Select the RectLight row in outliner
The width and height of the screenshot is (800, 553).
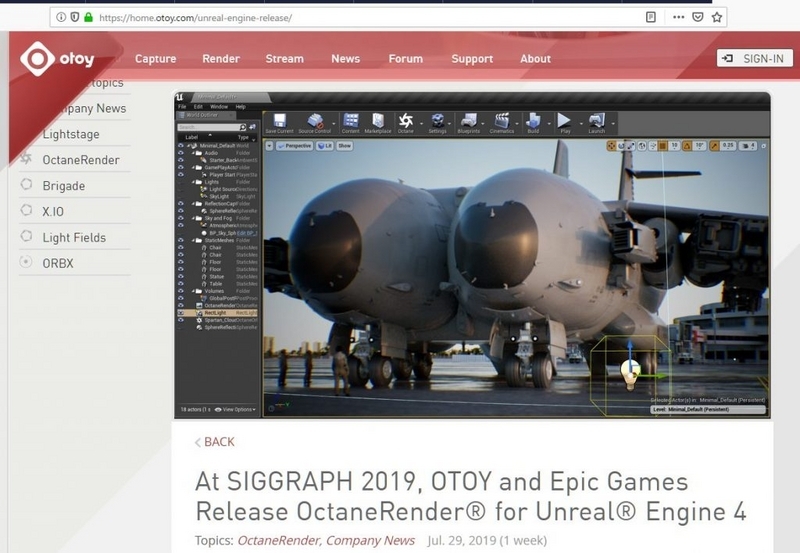[217, 313]
